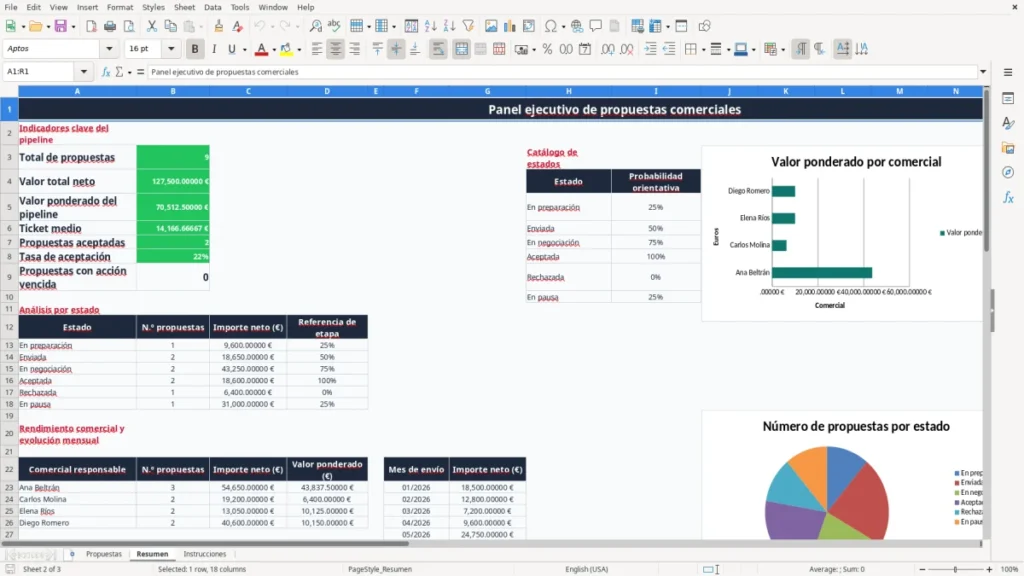This screenshot has height=576, width=1024.
Task: Click the Insert Hyperlink globe icon
Action: [x=577, y=26]
